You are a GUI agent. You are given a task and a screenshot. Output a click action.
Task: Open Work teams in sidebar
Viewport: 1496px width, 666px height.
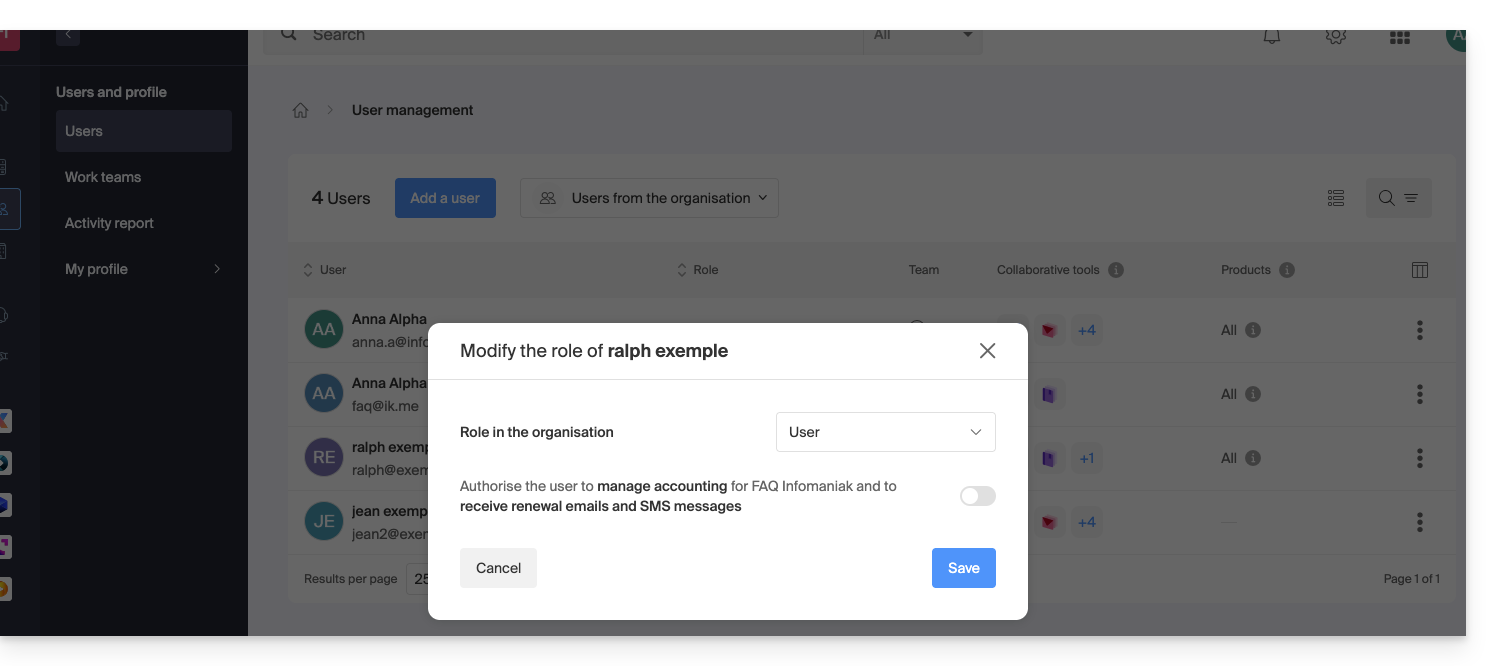click(x=103, y=177)
